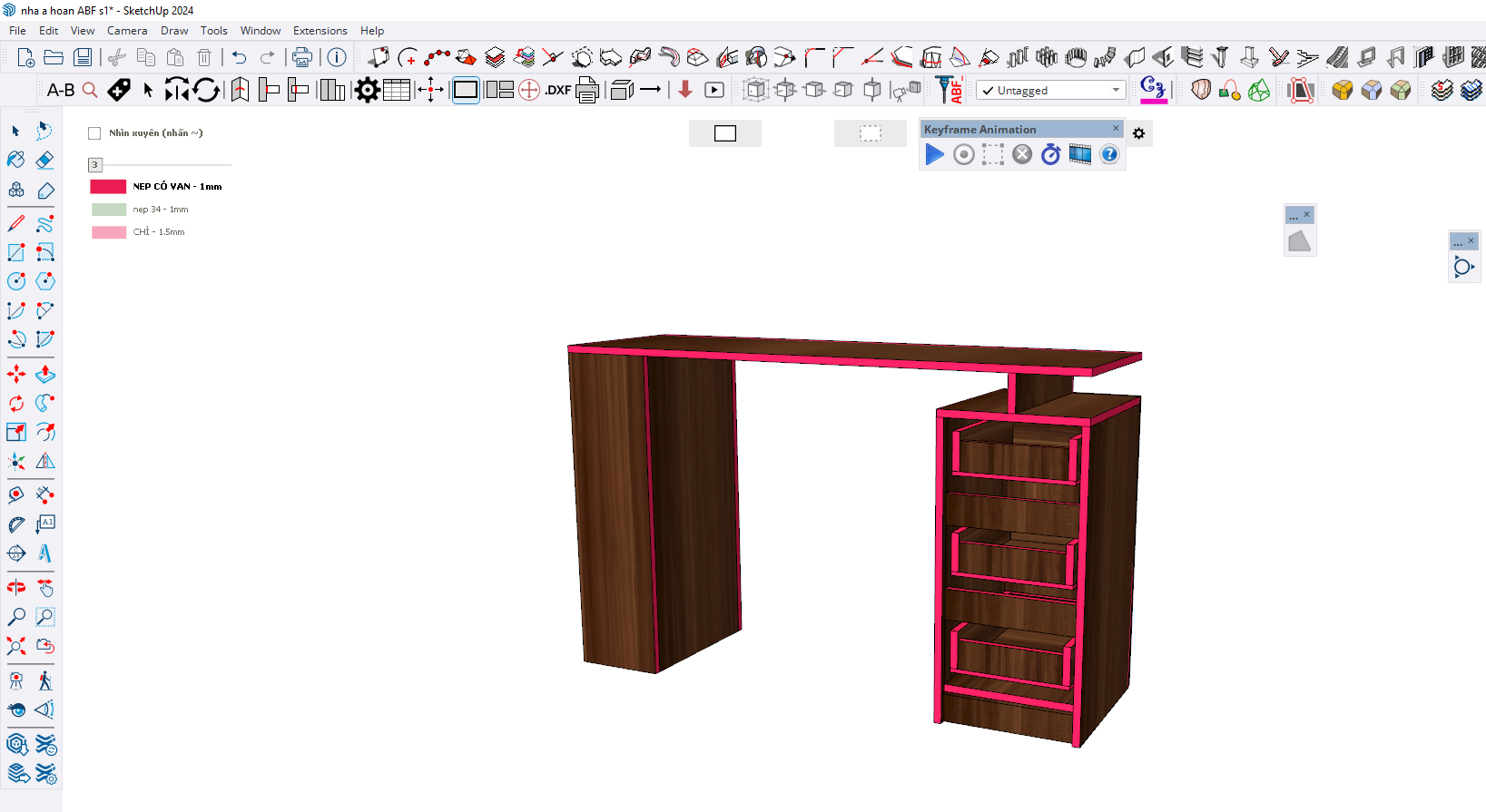1486x812 pixels.
Task: Select the Paint Bucket tool
Action: click(x=16, y=161)
